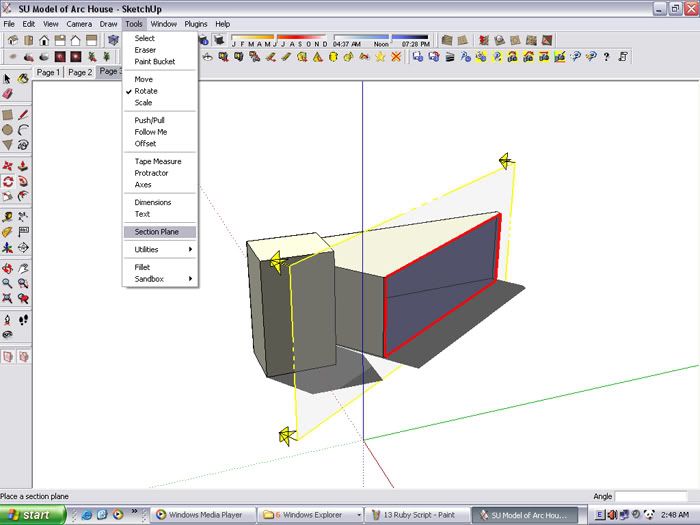This screenshot has height=525, width=700.
Task: Choose Tape Measure from Tools menu
Action: [x=159, y=161]
